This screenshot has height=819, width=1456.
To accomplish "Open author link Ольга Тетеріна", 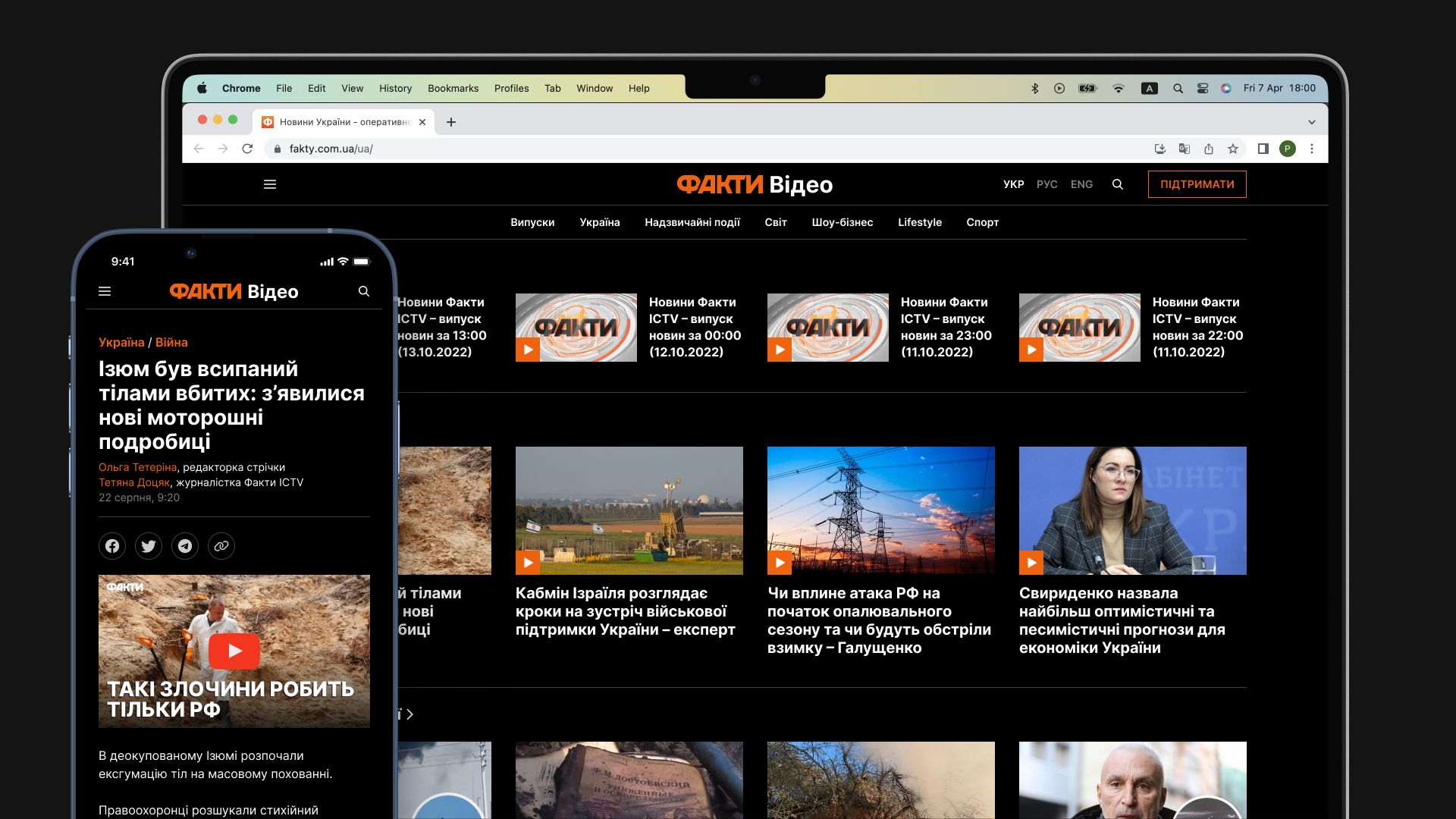I will (137, 467).
